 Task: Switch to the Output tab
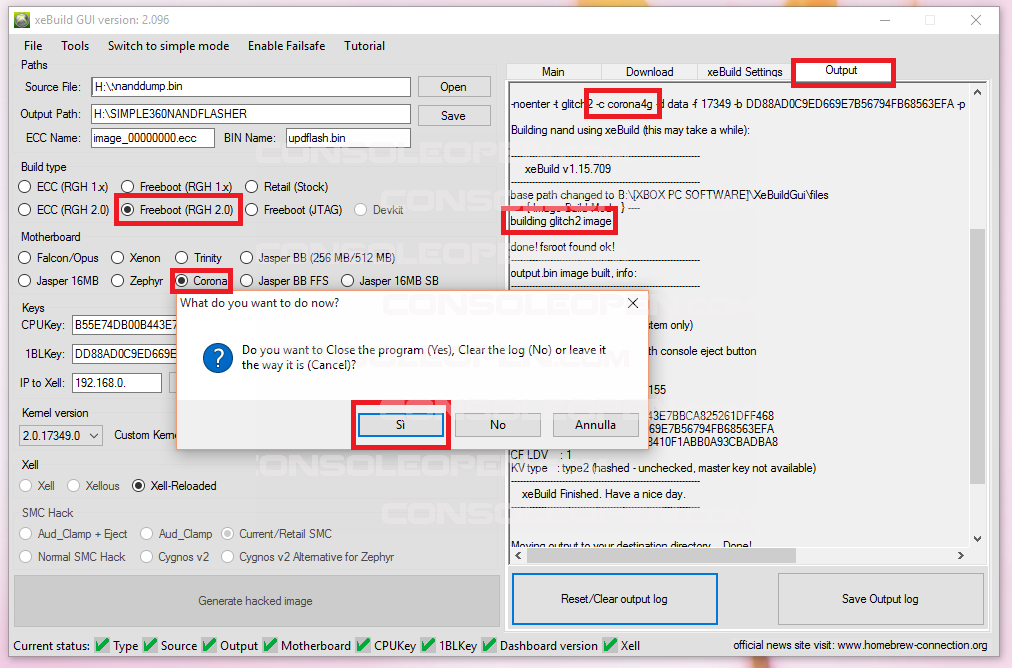click(841, 70)
